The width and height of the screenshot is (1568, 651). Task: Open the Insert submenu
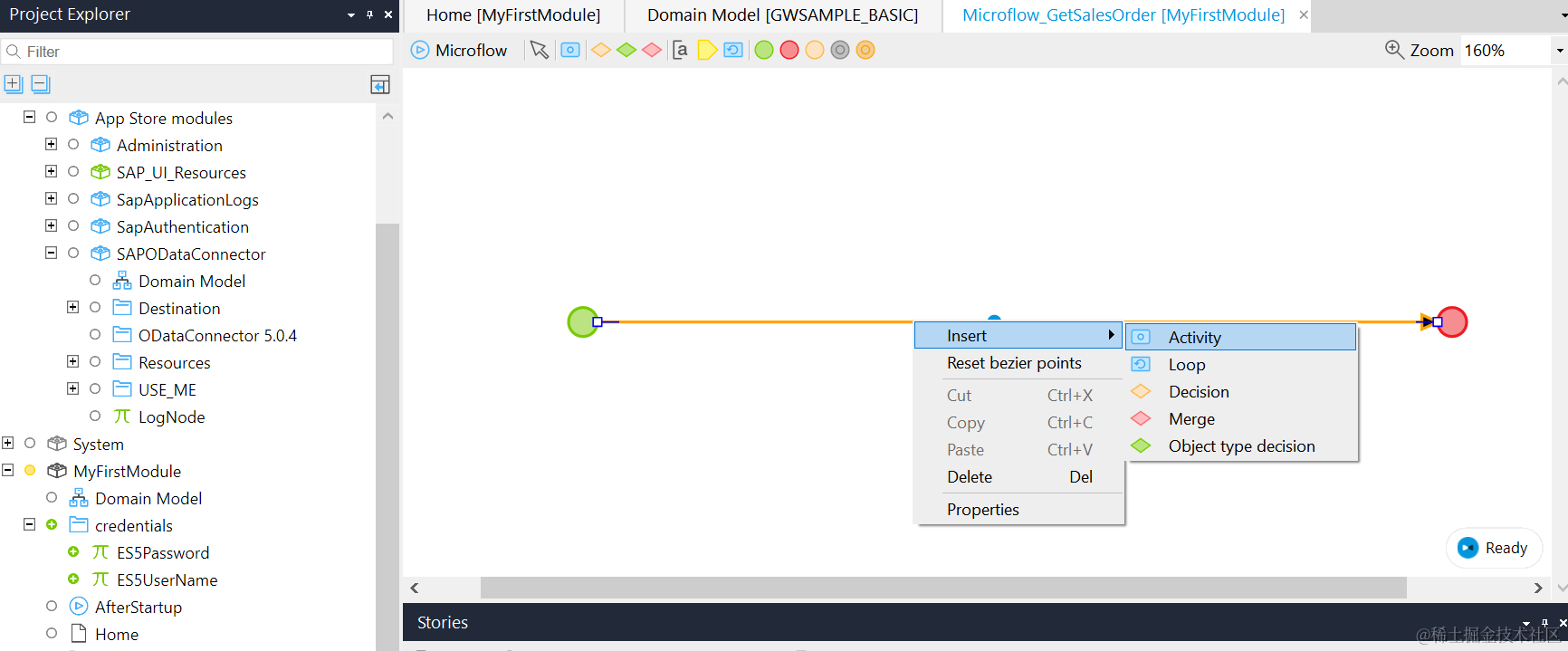[1018, 335]
